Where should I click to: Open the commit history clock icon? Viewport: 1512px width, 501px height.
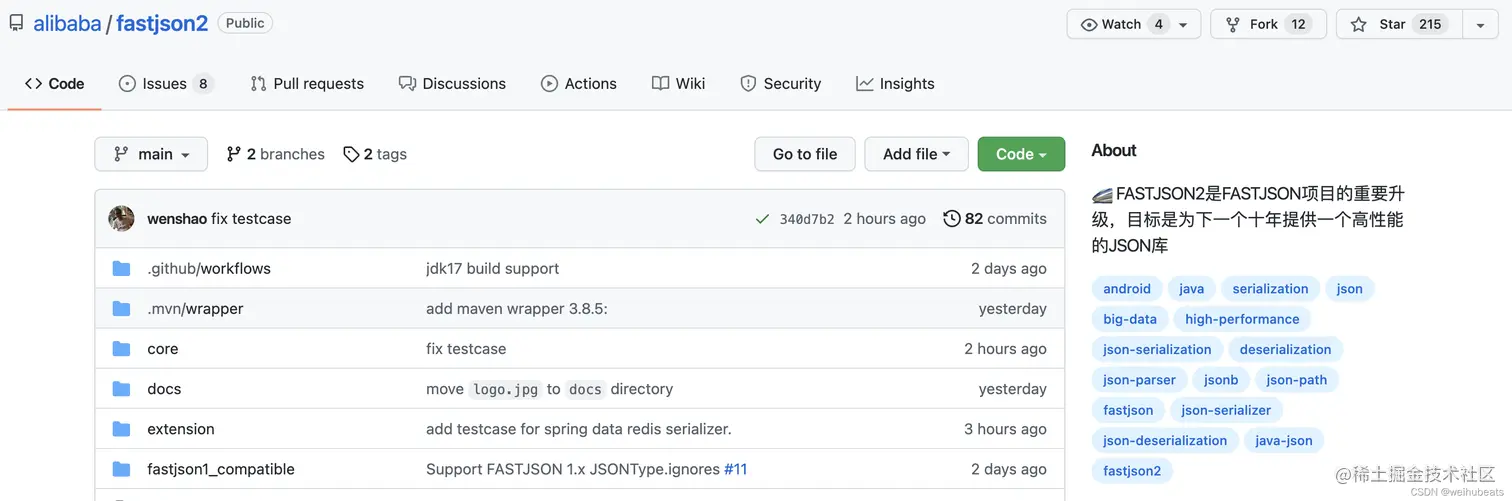click(x=952, y=219)
